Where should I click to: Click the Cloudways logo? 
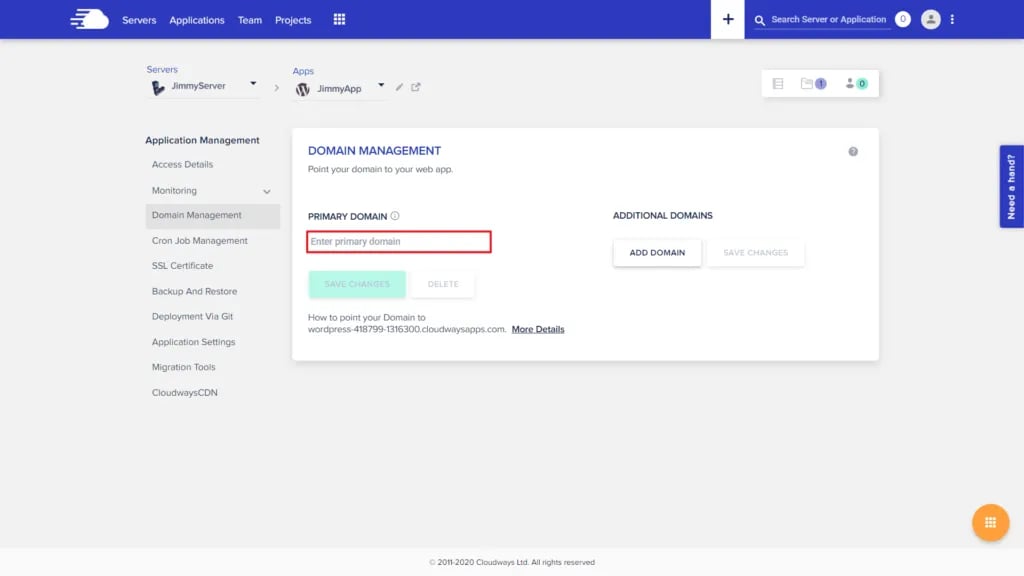(89, 19)
